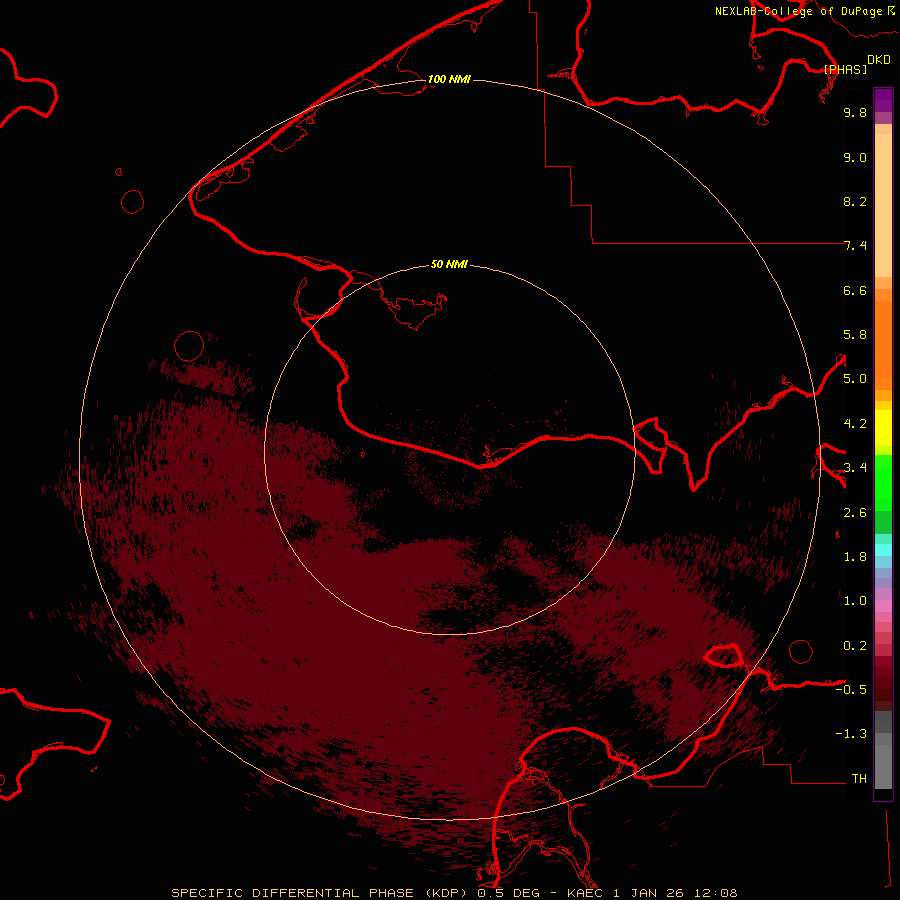
Task: Click the pink segment of the color bar
Action: click(x=883, y=606)
